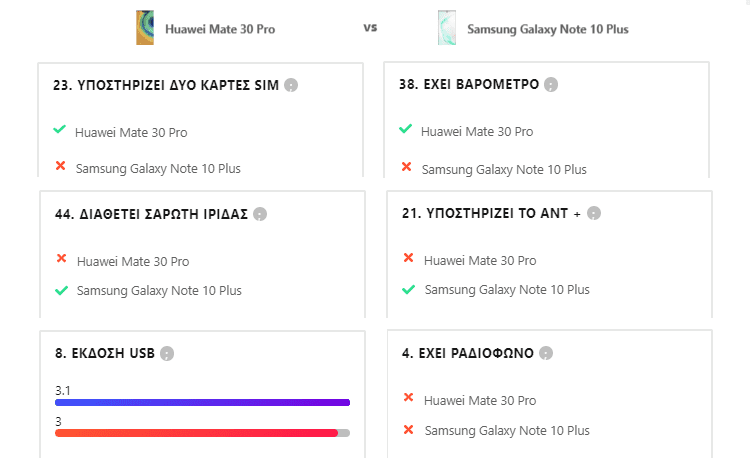Click the green checkmark for Huawei in the barometer card
The height and width of the screenshot is (458, 750).
pyautogui.click(x=405, y=129)
